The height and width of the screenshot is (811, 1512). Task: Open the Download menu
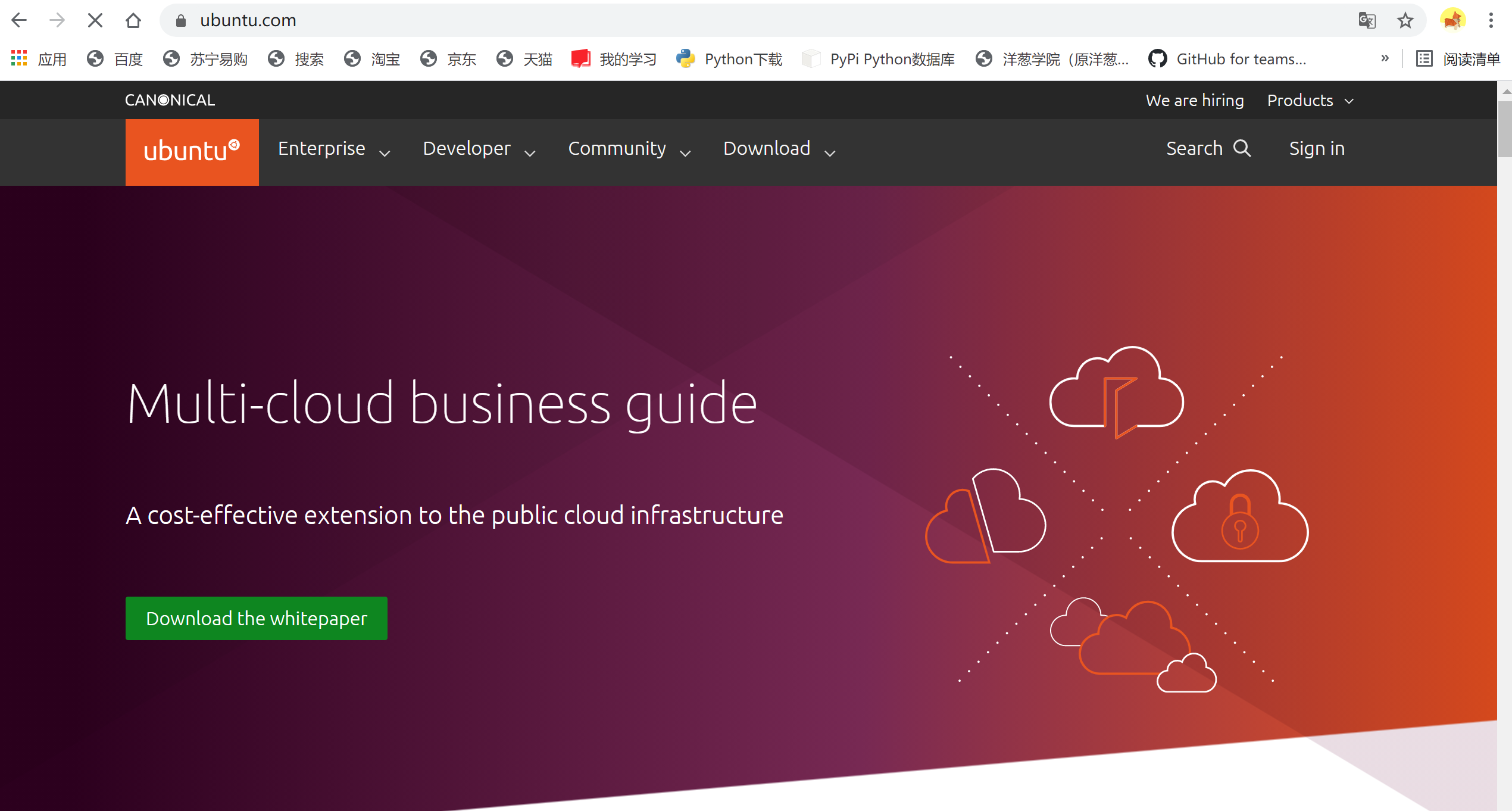point(779,149)
